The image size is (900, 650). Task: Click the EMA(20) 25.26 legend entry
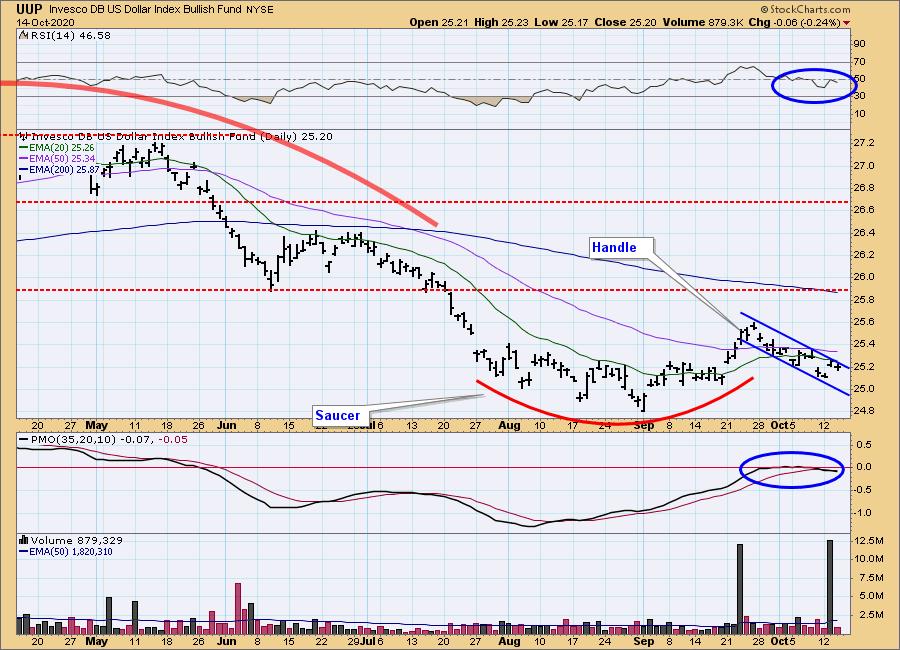(56, 148)
